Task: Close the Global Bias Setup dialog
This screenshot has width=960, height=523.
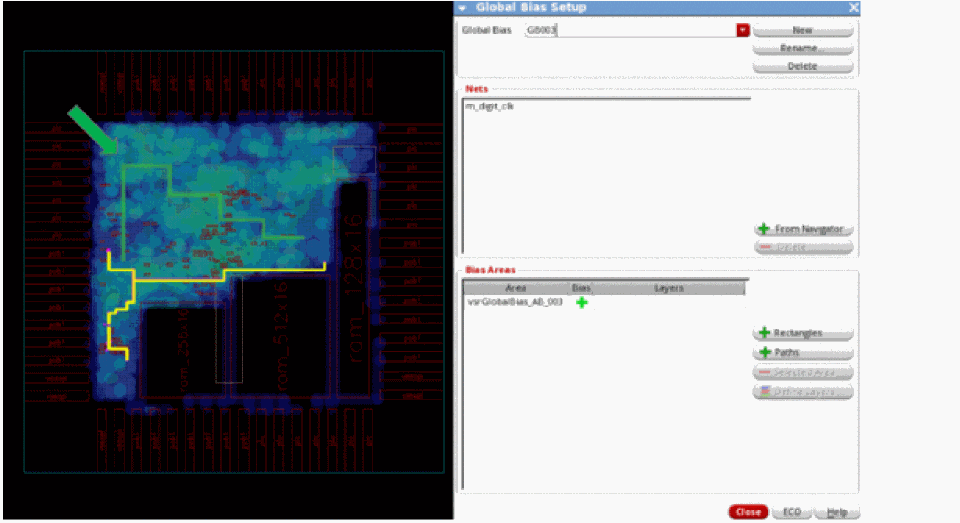Action: point(748,511)
